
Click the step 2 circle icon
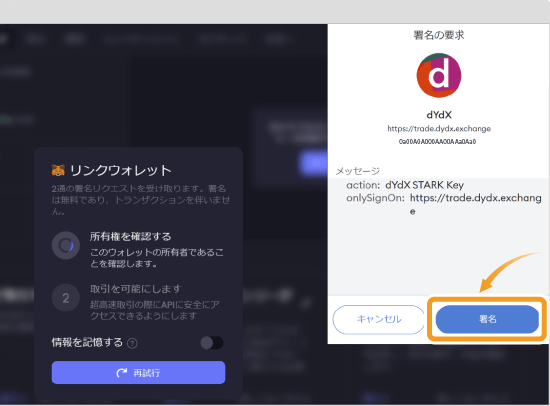(66, 298)
